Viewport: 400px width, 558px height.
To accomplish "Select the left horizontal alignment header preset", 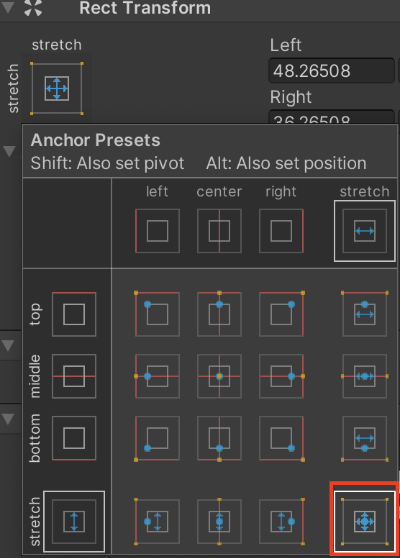I will pos(157,231).
